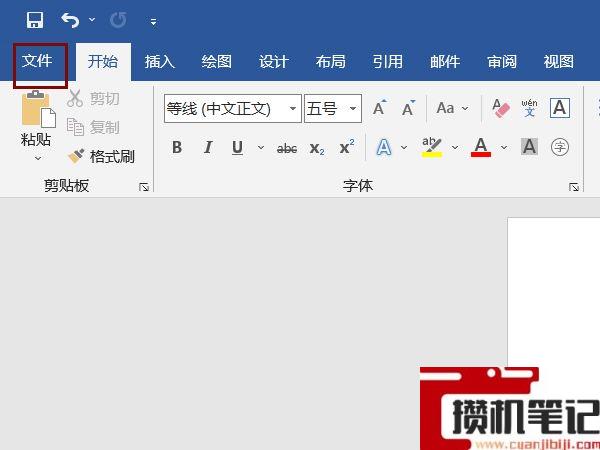The height and width of the screenshot is (450, 600).
Task: Open the Aa Change Case menu
Action: click(452, 108)
